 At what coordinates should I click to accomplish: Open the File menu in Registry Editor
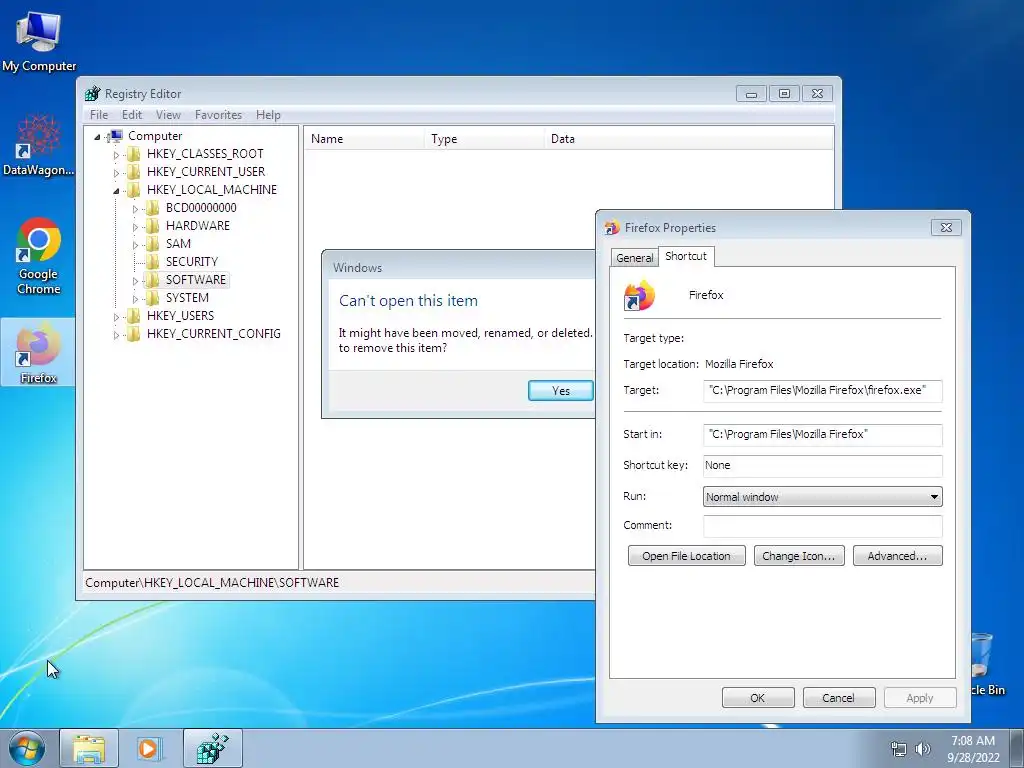click(x=99, y=115)
